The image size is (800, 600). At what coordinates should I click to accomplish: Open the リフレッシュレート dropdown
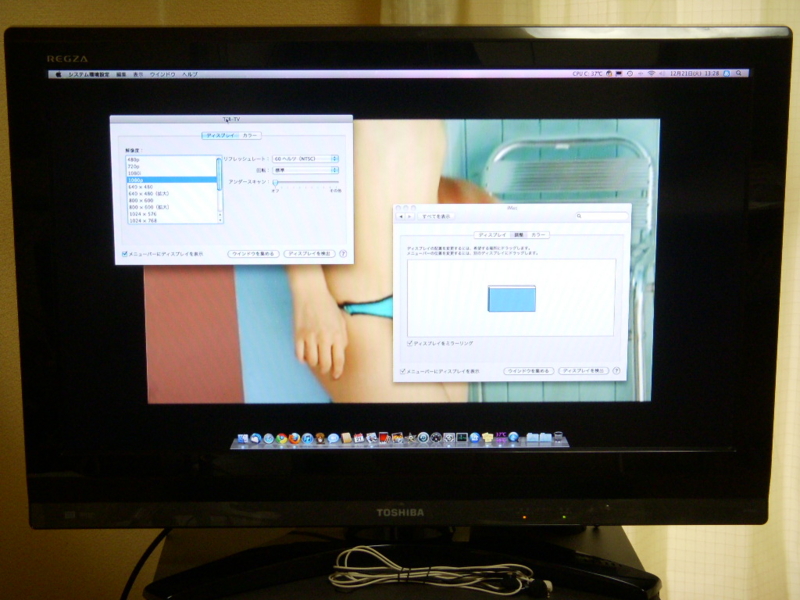[x=305, y=159]
